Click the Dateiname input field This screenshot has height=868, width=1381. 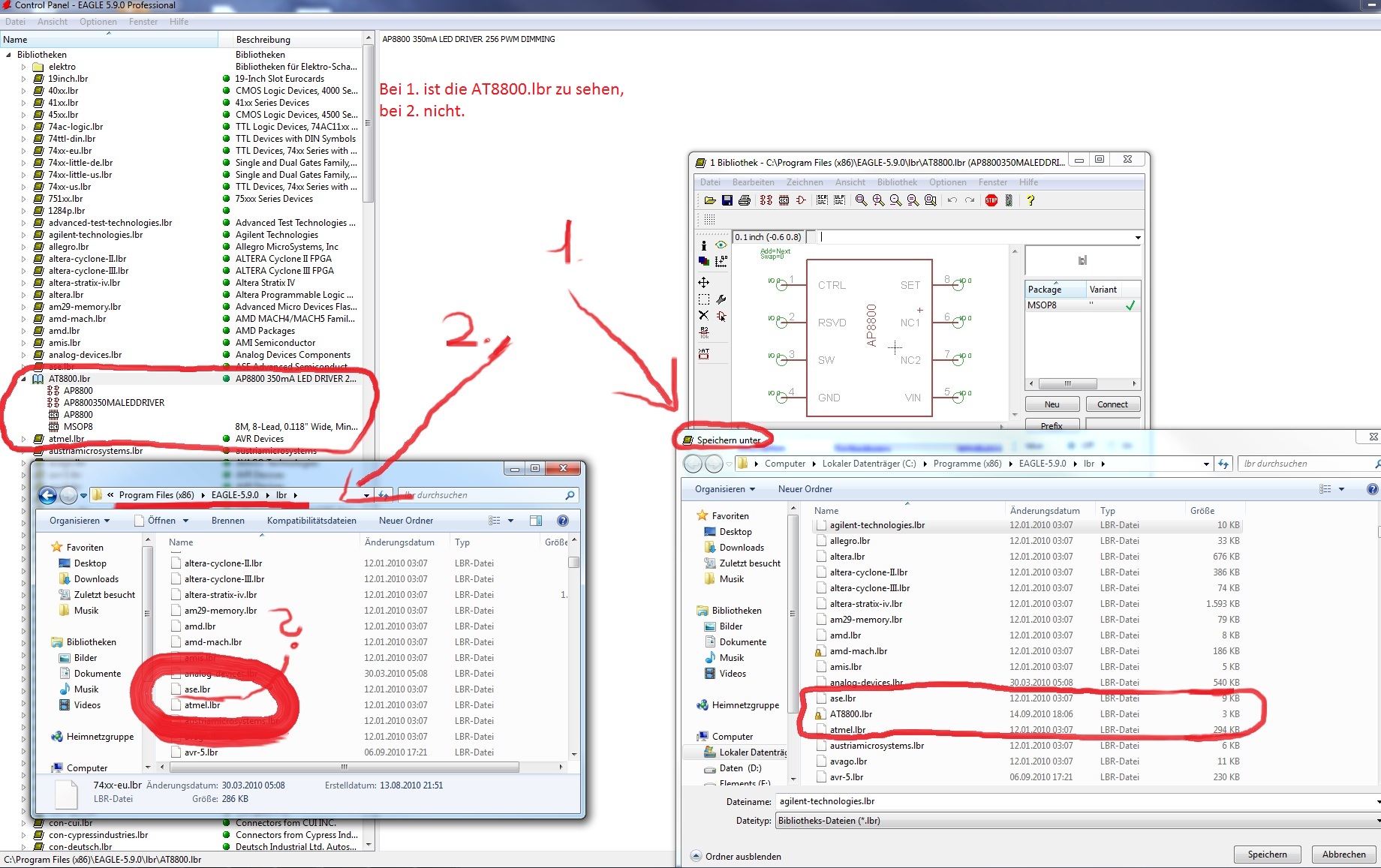click(x=1076, y=801)
